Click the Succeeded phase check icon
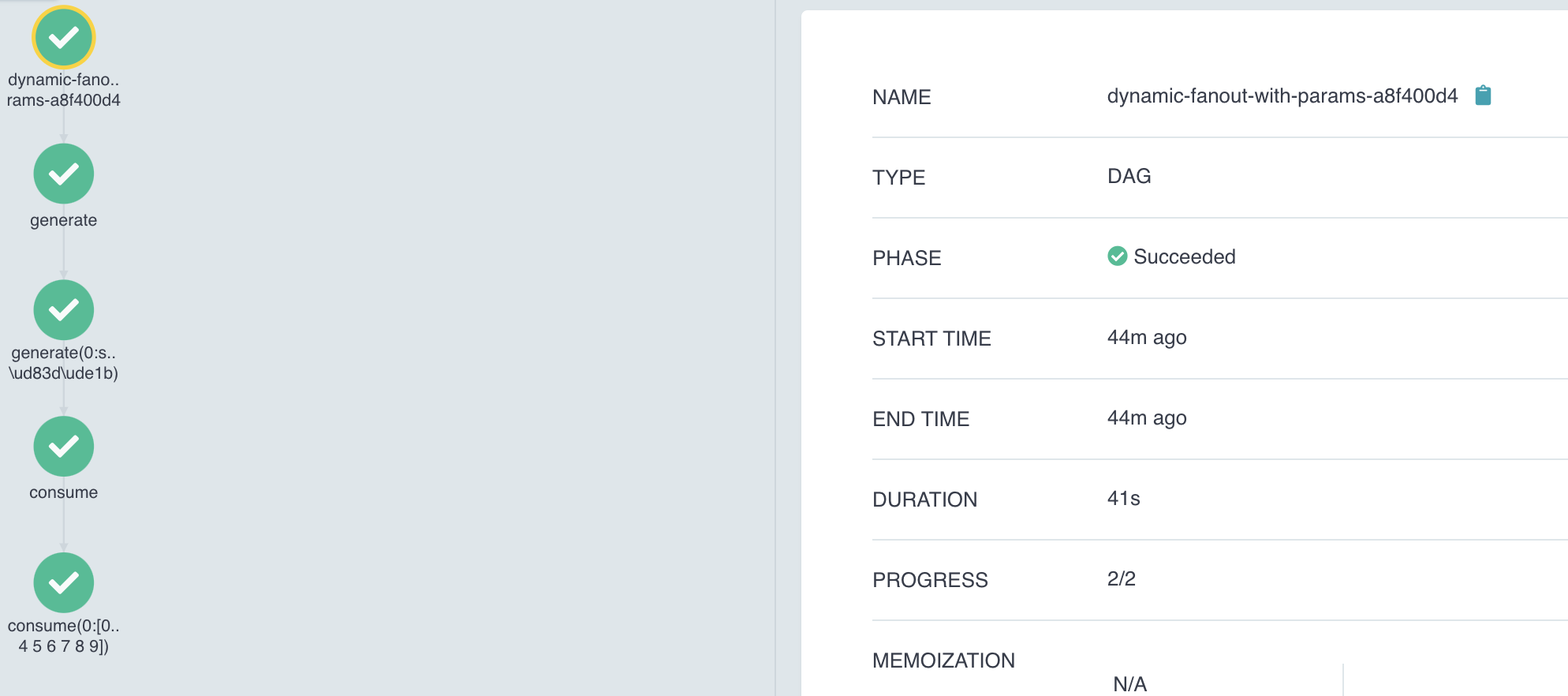The width and height of the screenshot is (1568, 696). click(1117, 256)
